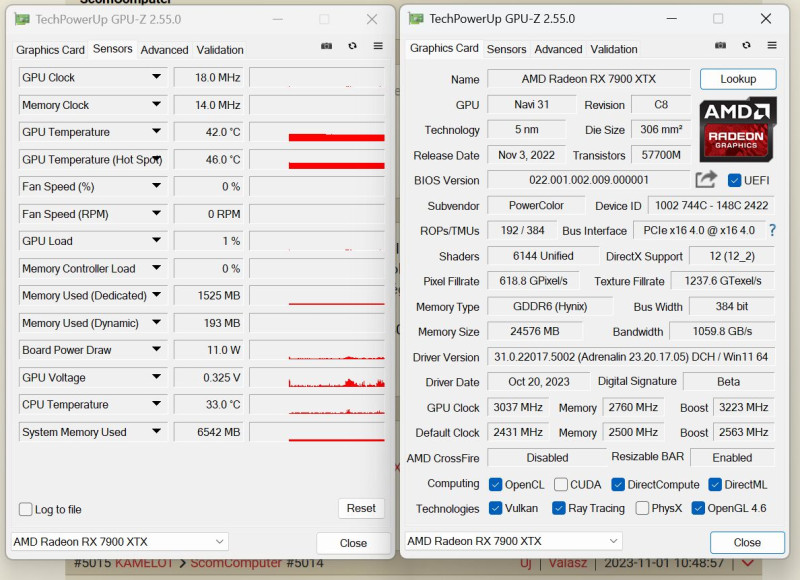The image size is (800, 580).
Task: Open the Board Power Draw dropdown
Action: click(x=156, y=350)
